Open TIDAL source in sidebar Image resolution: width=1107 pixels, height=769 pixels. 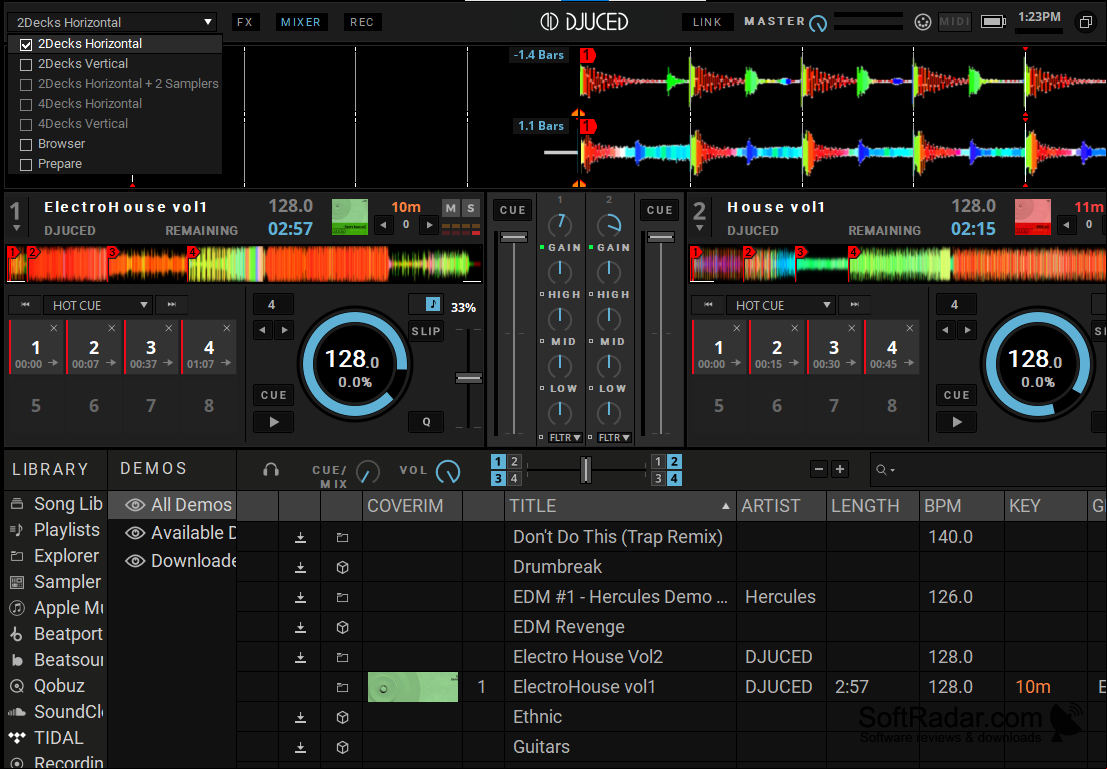point(47,738)
